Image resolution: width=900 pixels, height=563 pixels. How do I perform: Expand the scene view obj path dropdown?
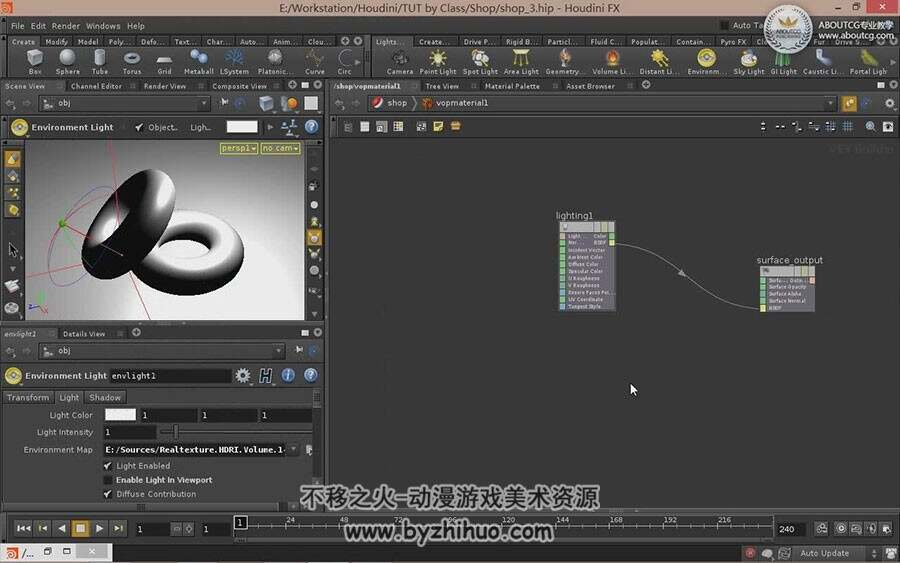pos(204,103)
